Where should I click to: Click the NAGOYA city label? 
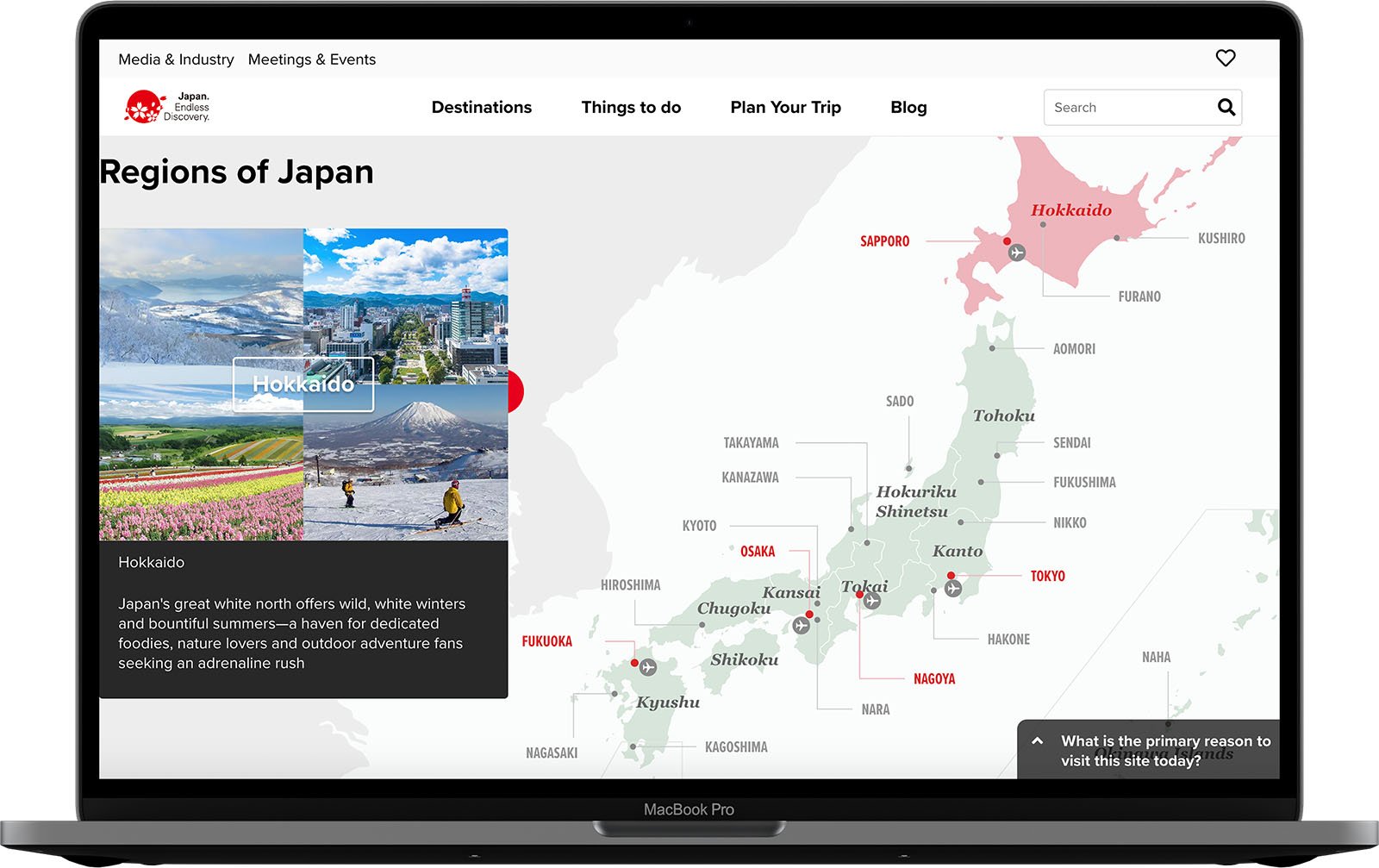(934, 679)
